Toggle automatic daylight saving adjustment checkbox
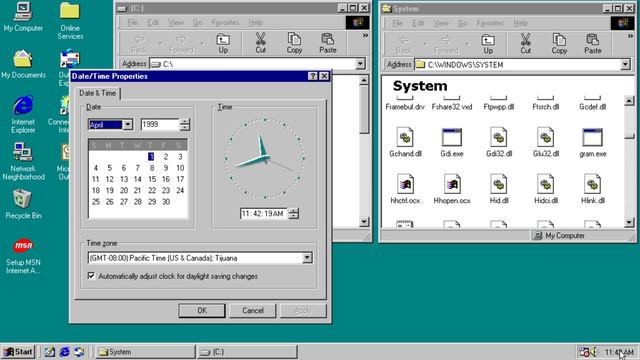 [91, 276]
